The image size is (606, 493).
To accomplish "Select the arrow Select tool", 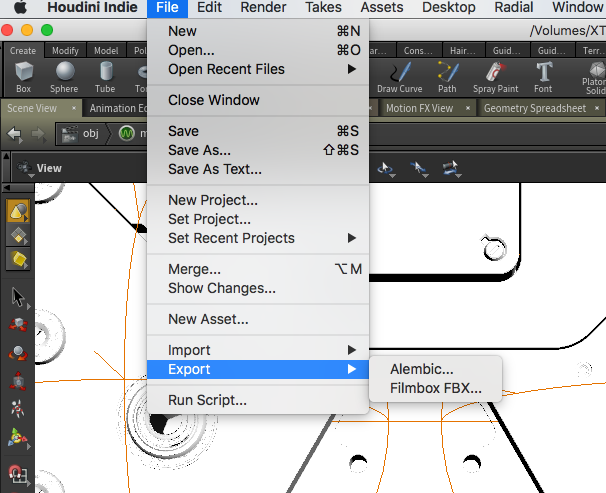I will click(18, 298).
